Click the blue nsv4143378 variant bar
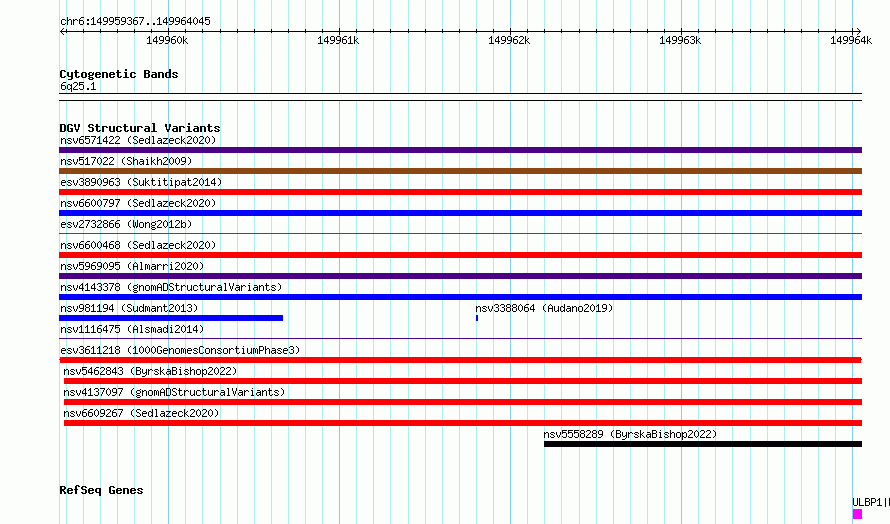 point(460,297)
